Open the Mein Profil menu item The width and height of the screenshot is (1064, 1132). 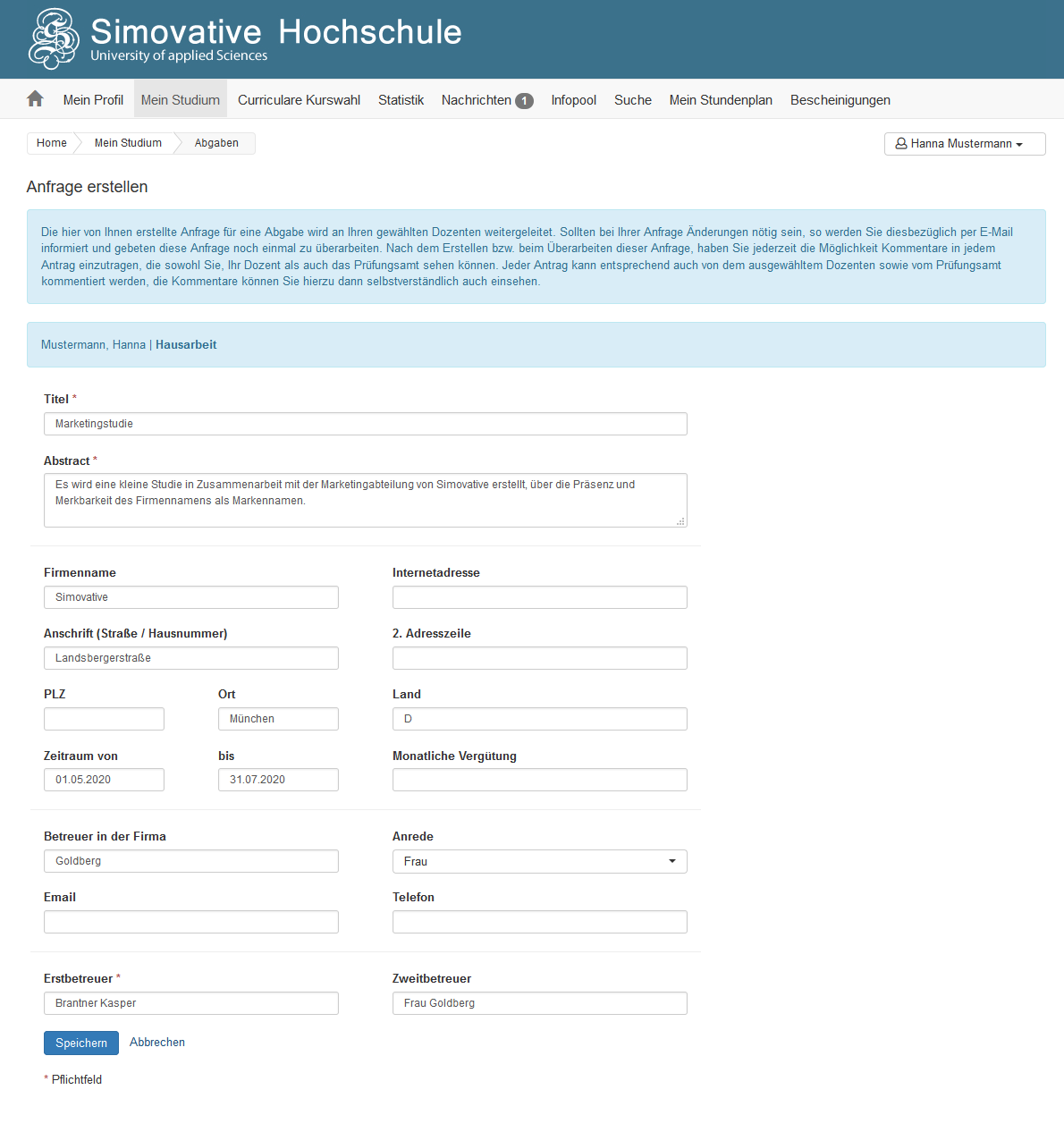pyautogui.click(x=93, y=99)
